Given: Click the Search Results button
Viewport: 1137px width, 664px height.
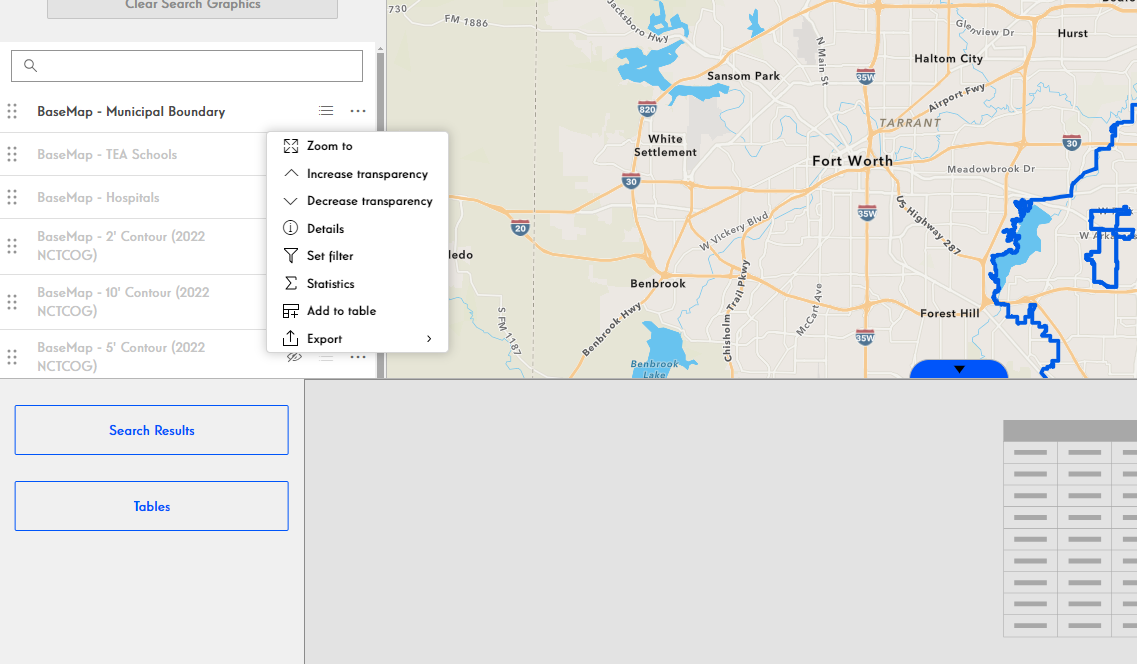Looking at the screenshot, I should coord(151,430).
